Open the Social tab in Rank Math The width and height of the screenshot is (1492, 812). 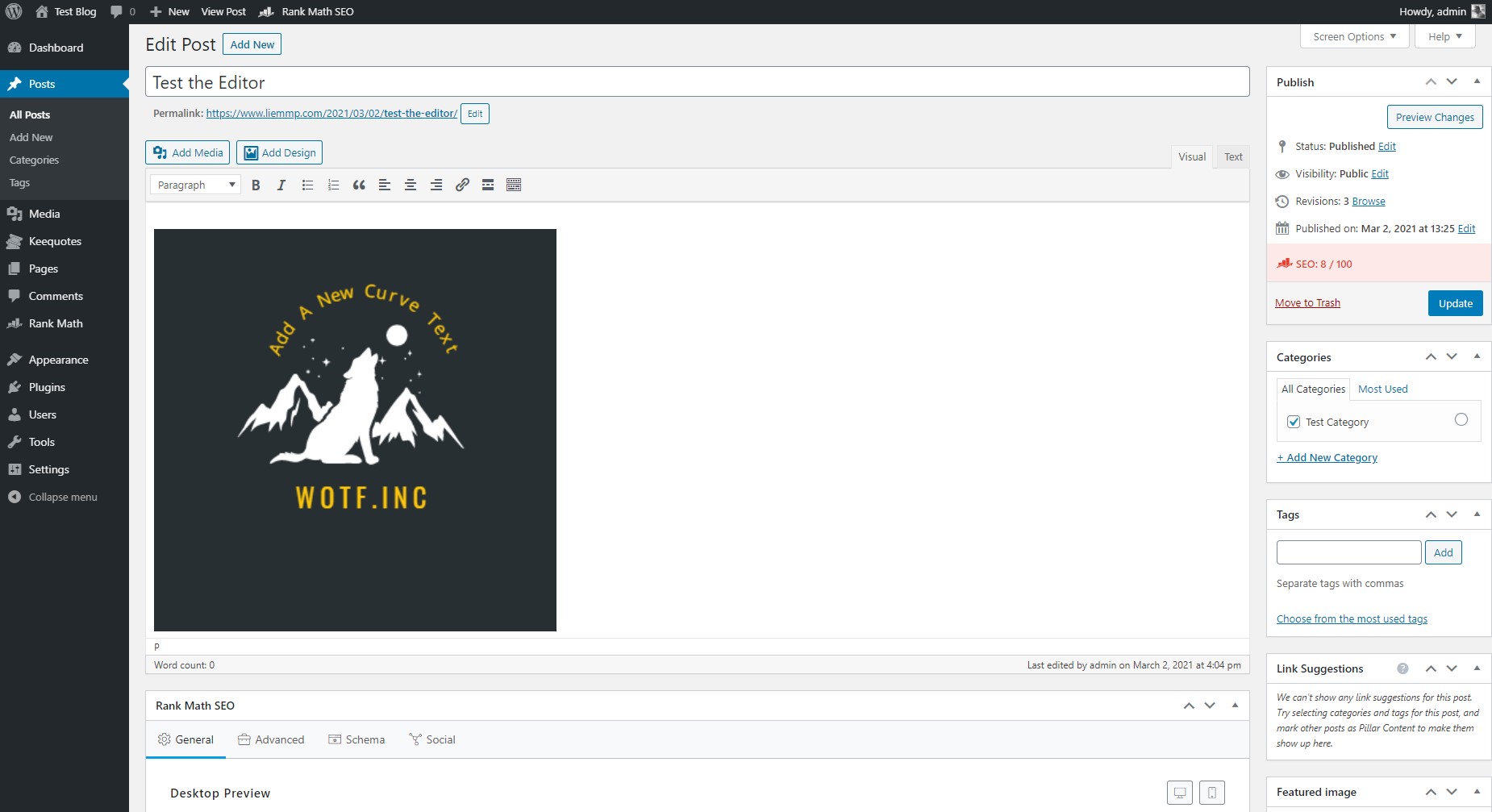pyautogui.click(x=432, y=739)
